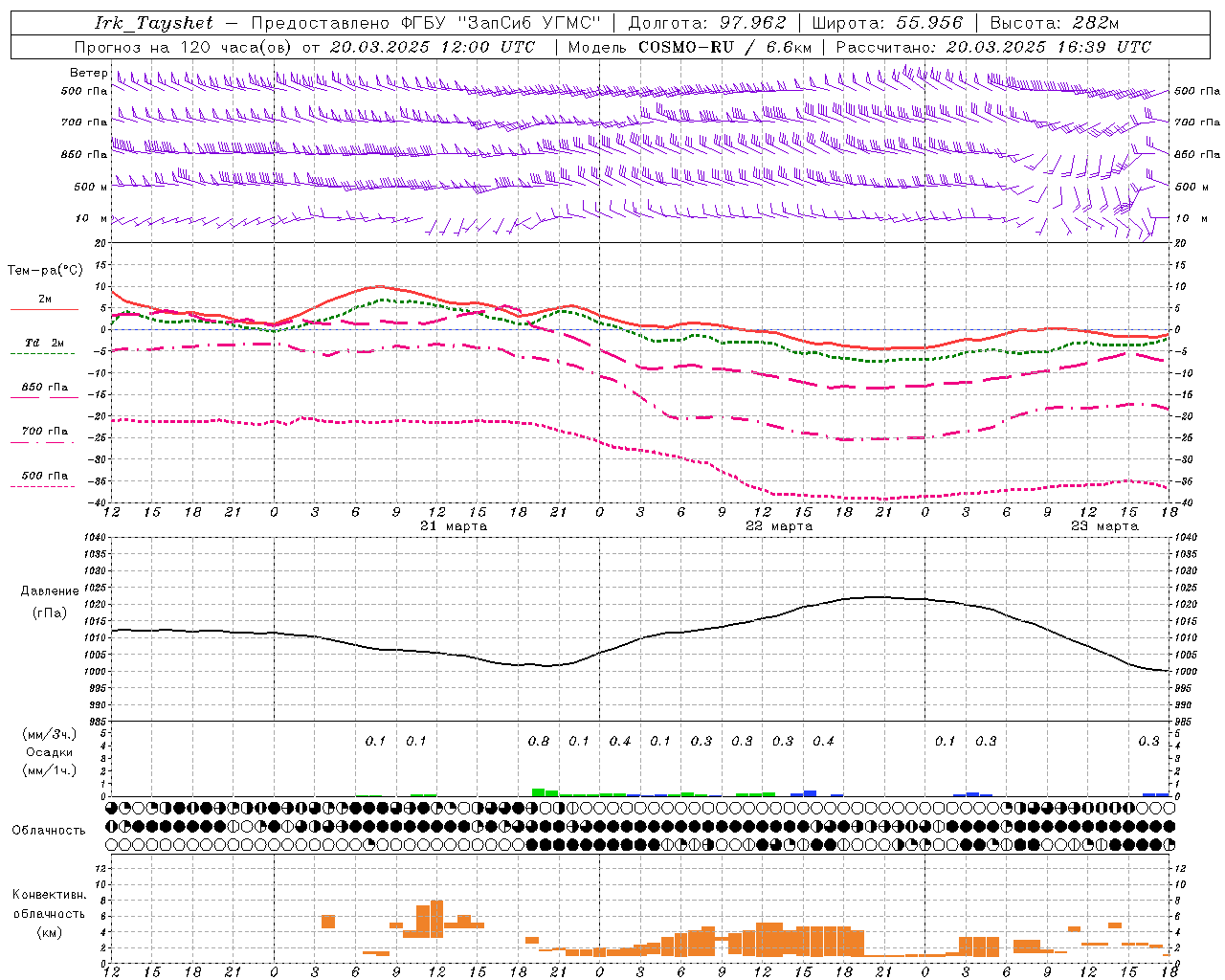
Task: Click the '(мм/1ч.)' precipitation unit label
Action: 50,770
